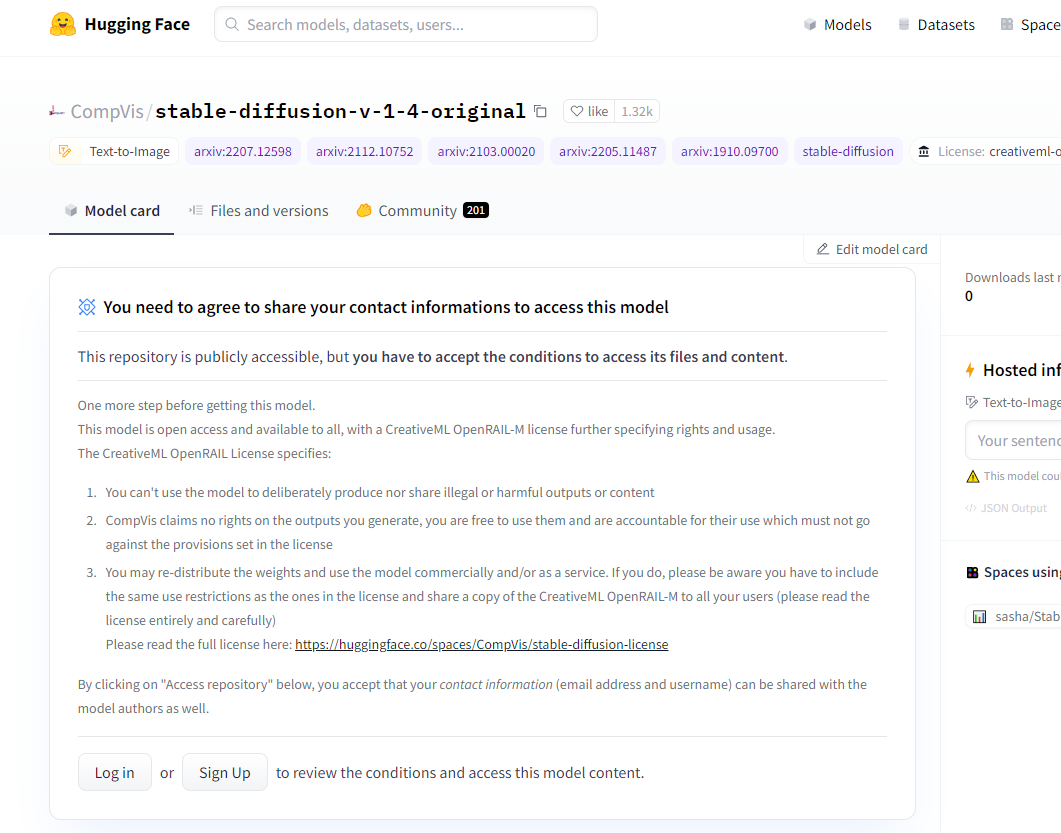The image size is (1061, 833).
Task: Click the Sign Up button
Action: click(x=225, y=772)
